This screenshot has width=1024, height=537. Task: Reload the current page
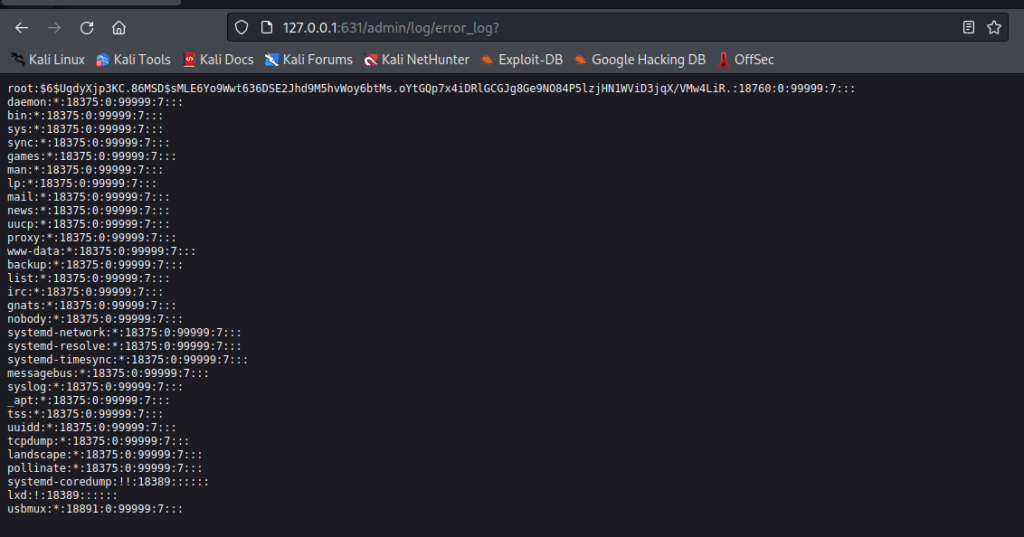pos(87,27)
